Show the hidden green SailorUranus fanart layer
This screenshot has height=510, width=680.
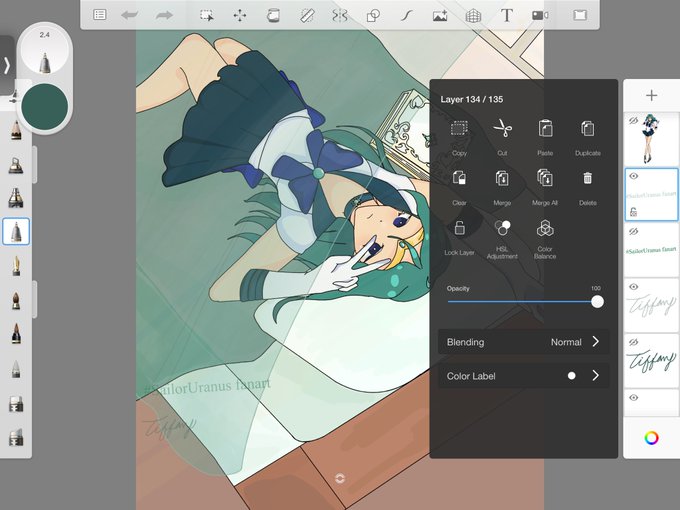coord(634,232)
